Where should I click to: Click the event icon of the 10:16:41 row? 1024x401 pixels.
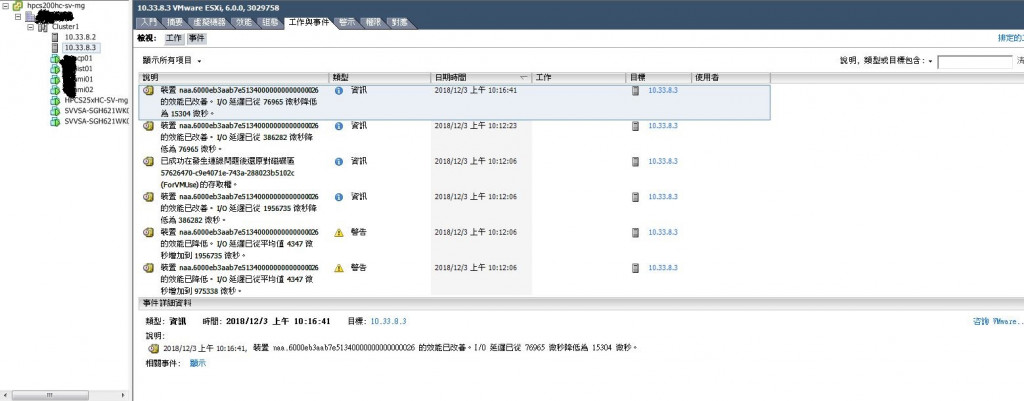pyautogui.click(x=149, y=90)
